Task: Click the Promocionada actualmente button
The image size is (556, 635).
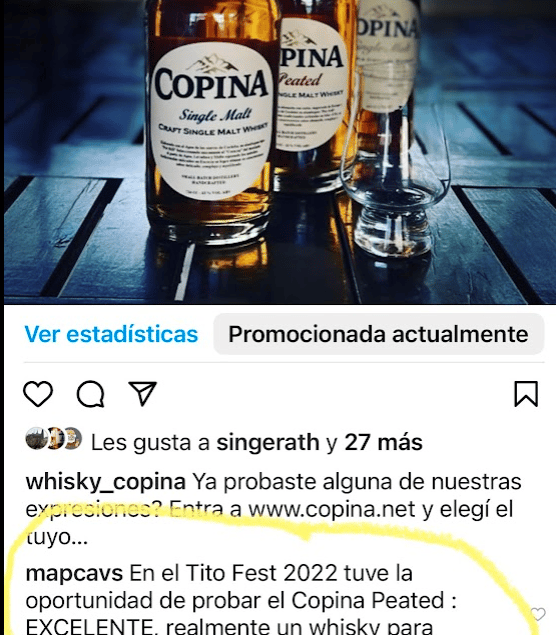Action: pyautogui.click(x=379, y=334)
